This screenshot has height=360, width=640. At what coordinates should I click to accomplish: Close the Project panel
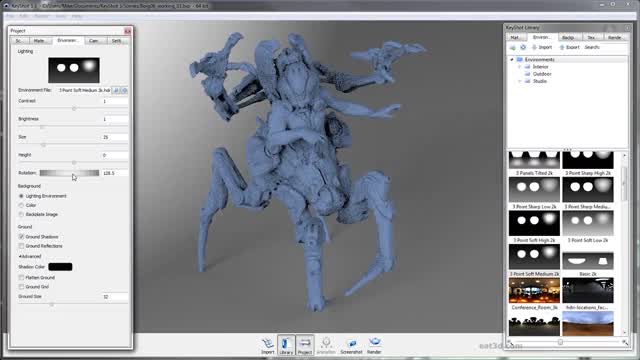[127, 31]
